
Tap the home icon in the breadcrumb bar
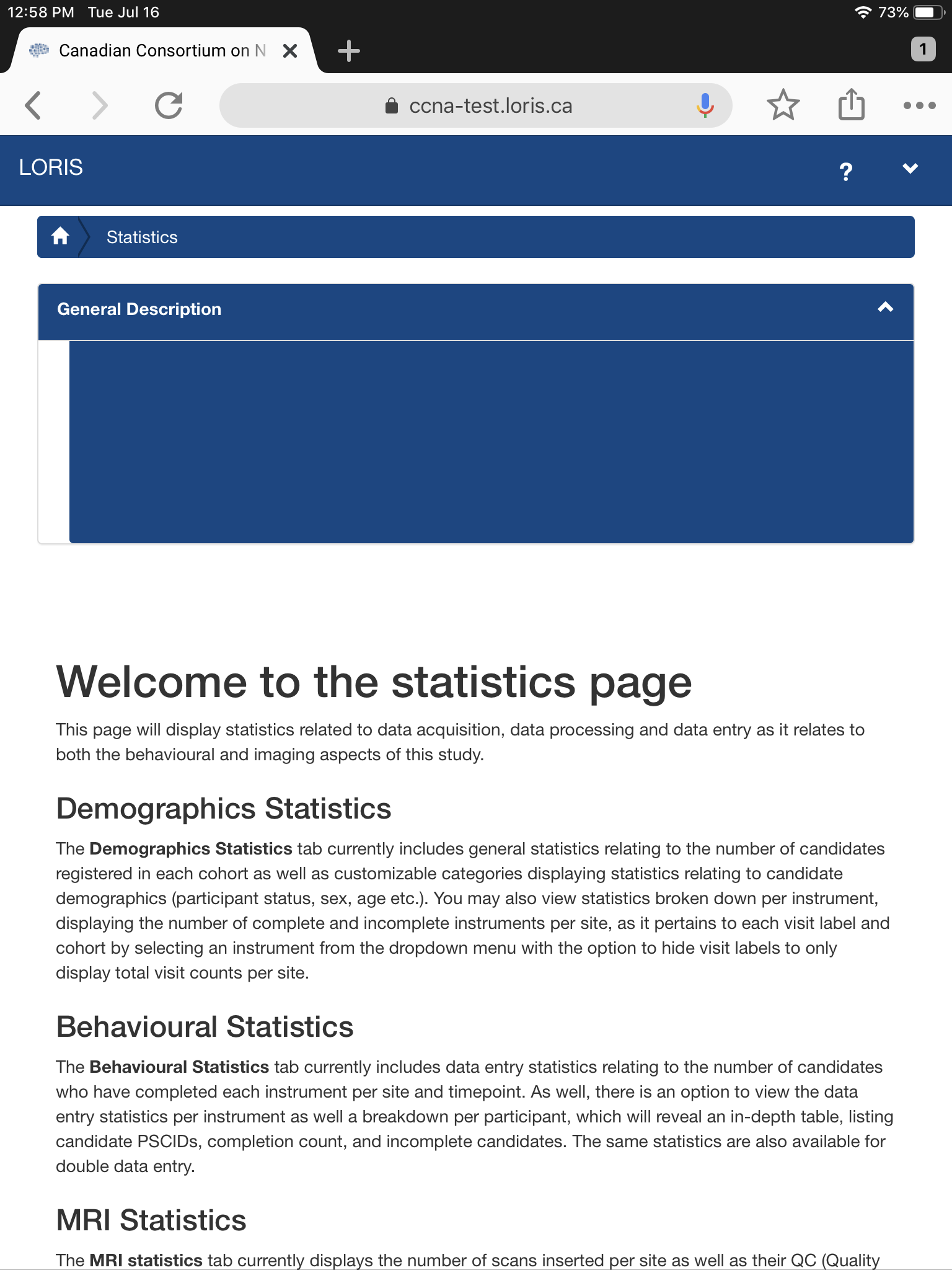point(61,236)
